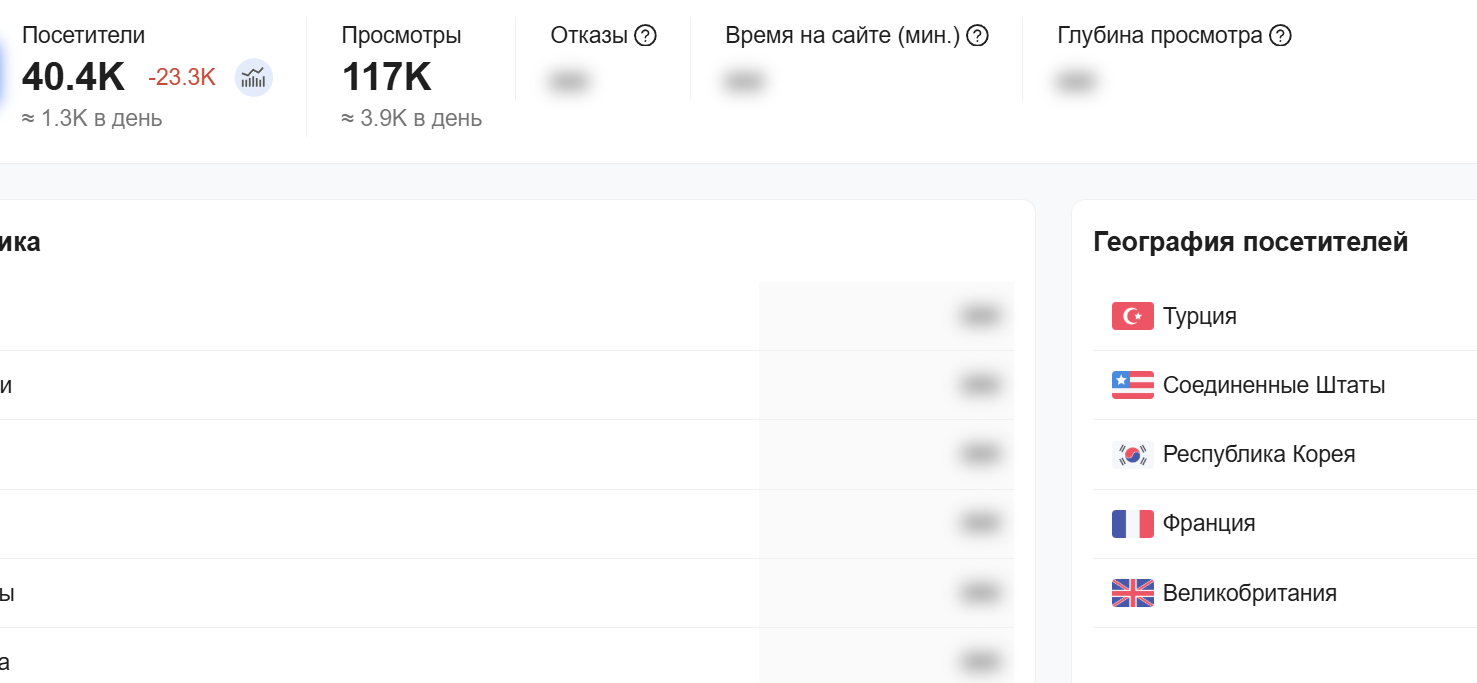Select Соединенные Штаты in the visitor geography
The height and width of the screenshot is (683, 1477).
pyautogui.click(x=1274, y=385)
